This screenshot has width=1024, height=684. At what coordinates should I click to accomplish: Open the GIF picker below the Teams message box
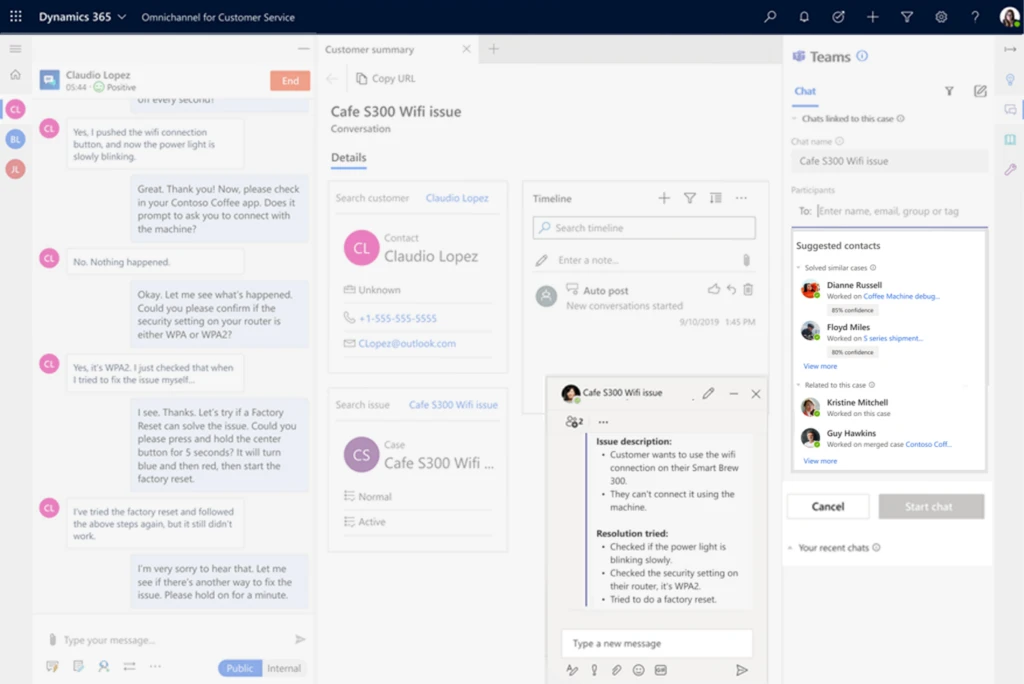tap(660, 670)
